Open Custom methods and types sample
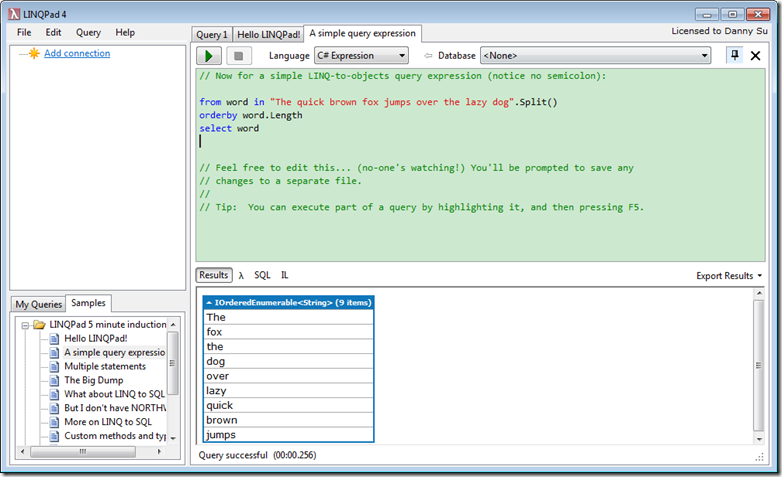782x477 pixels. [115, 437]
